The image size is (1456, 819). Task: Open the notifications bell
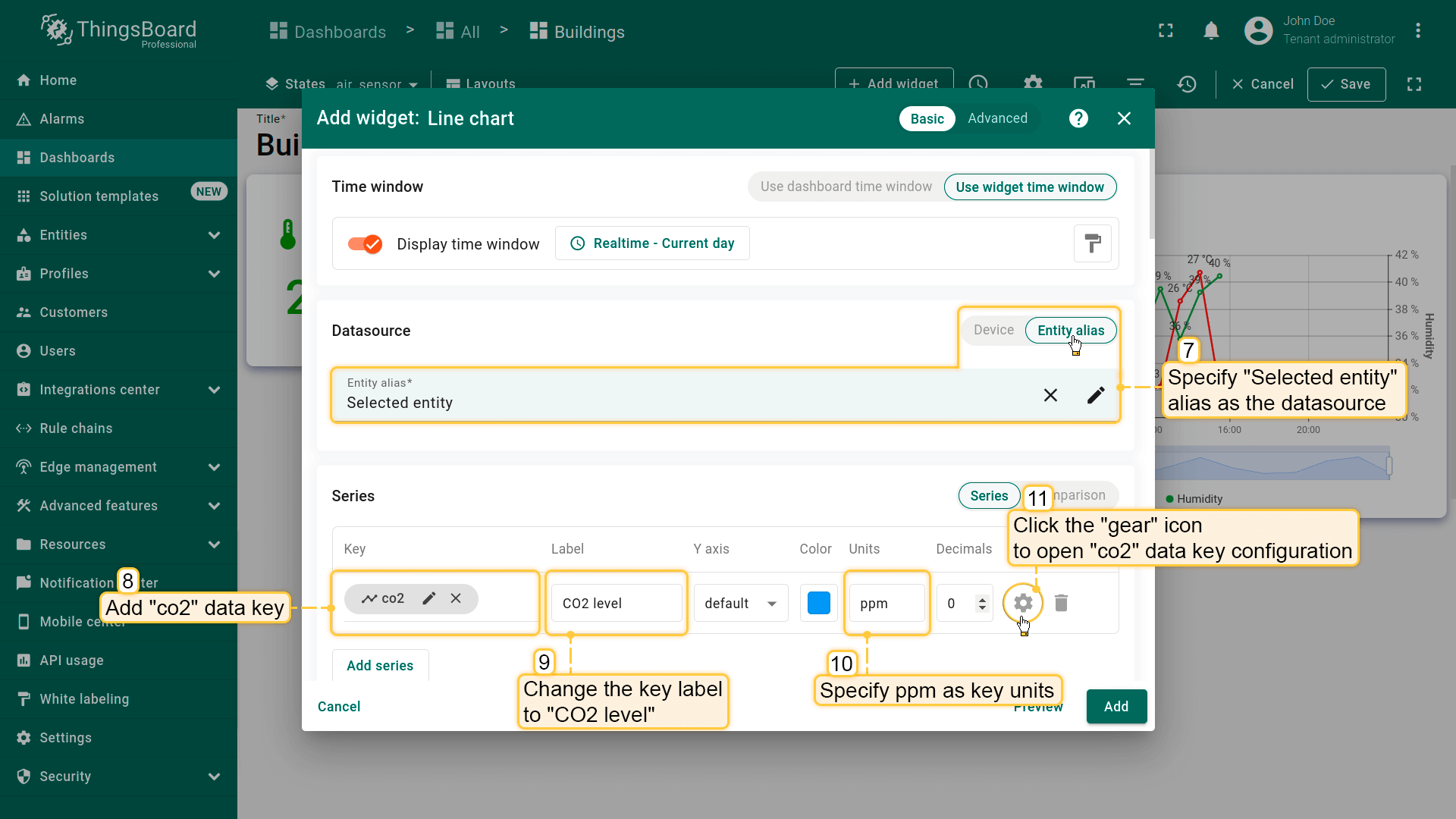point(1211,31)
